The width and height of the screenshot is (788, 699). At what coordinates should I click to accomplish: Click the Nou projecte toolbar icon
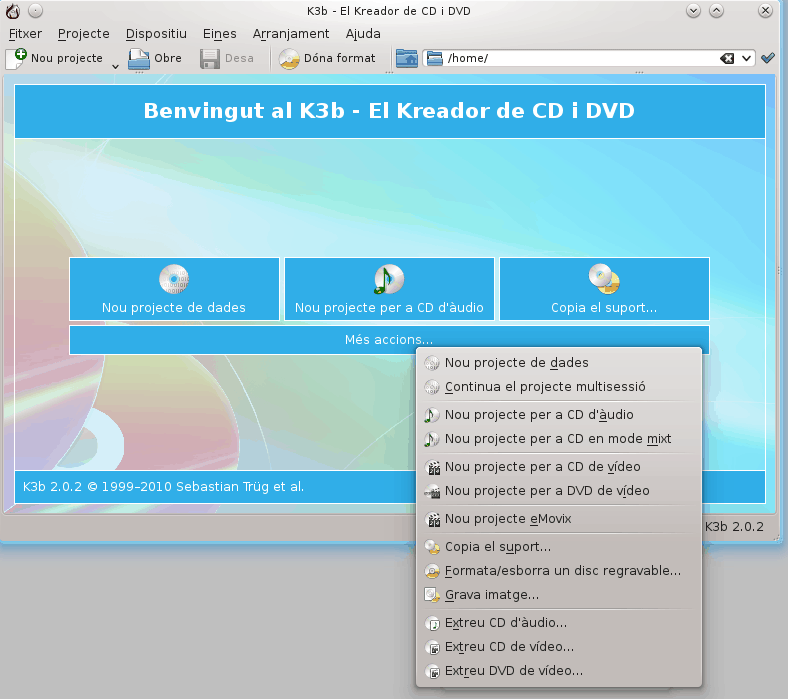pos(17,58)
